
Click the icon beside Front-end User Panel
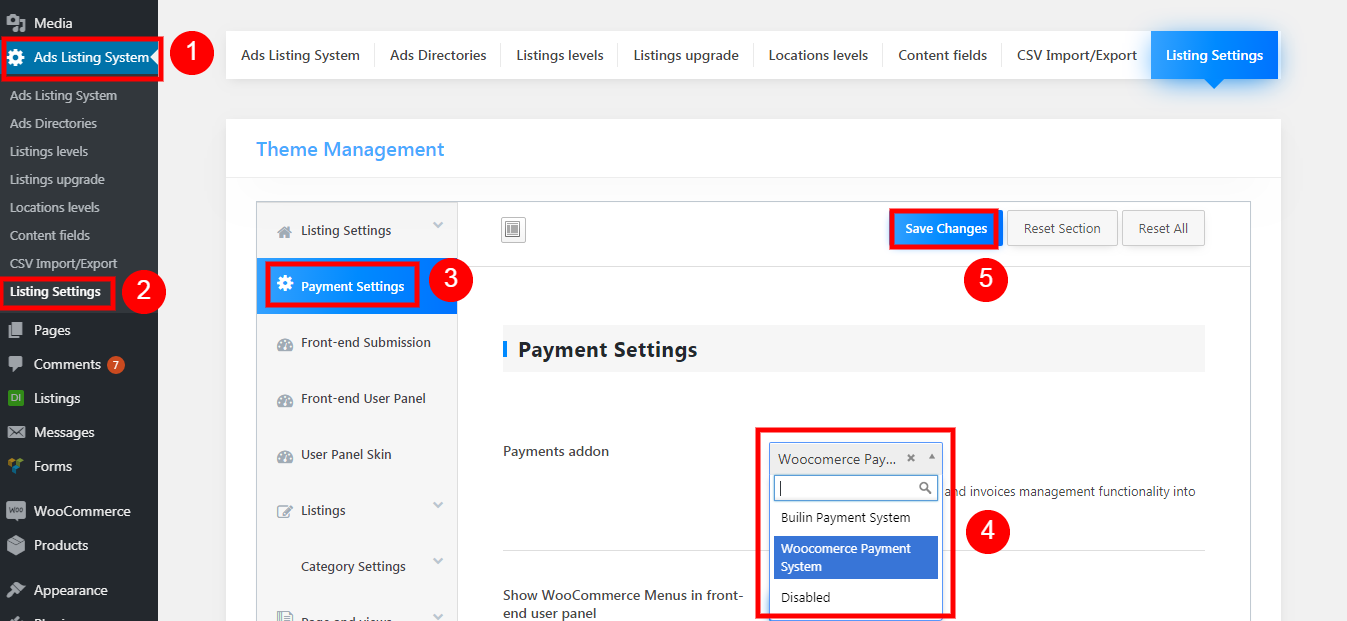pos(284,399)
